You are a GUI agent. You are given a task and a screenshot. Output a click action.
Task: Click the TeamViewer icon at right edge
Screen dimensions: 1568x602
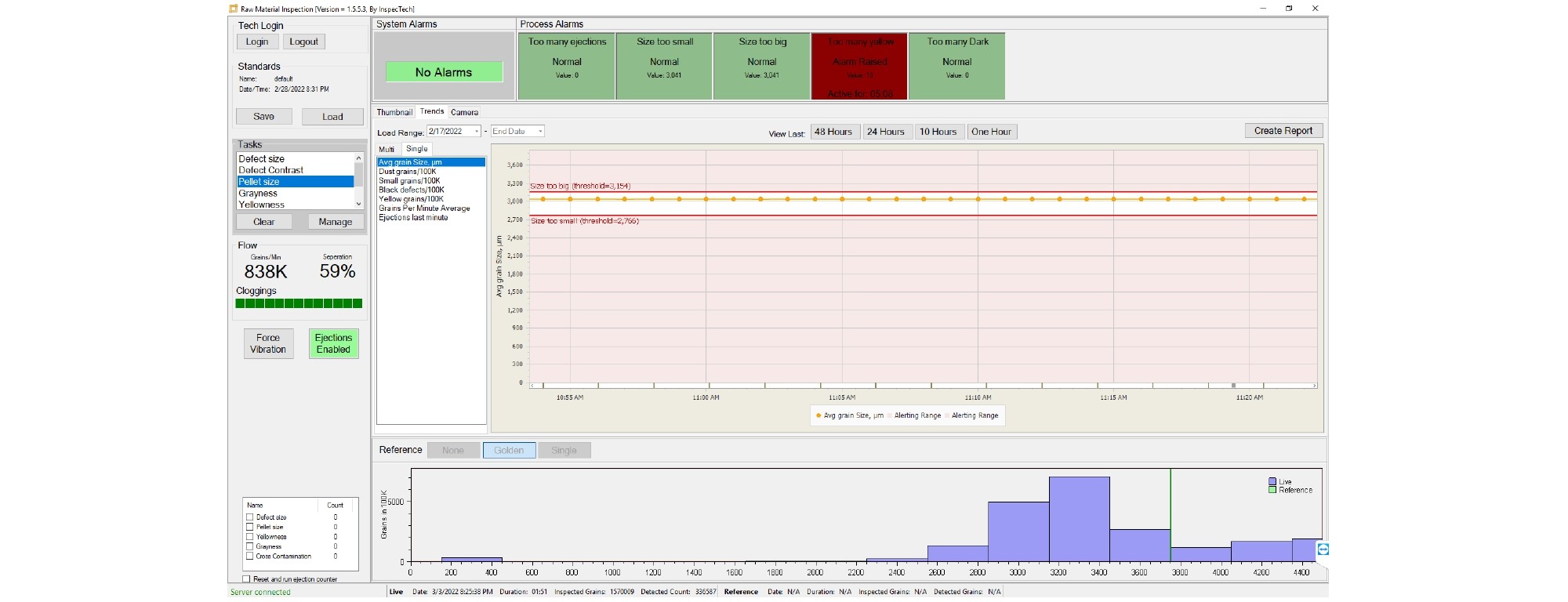click(x=1323, y=549)
